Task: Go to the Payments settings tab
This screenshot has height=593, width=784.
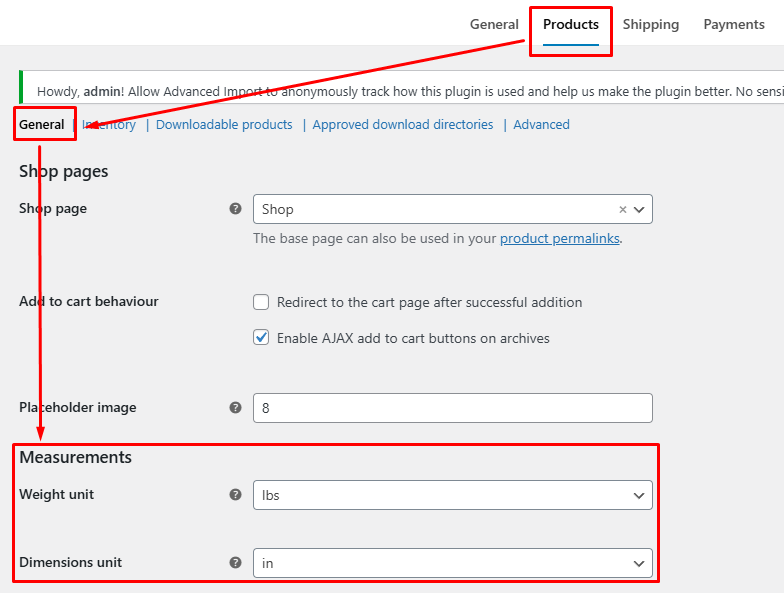Action: 734,24
